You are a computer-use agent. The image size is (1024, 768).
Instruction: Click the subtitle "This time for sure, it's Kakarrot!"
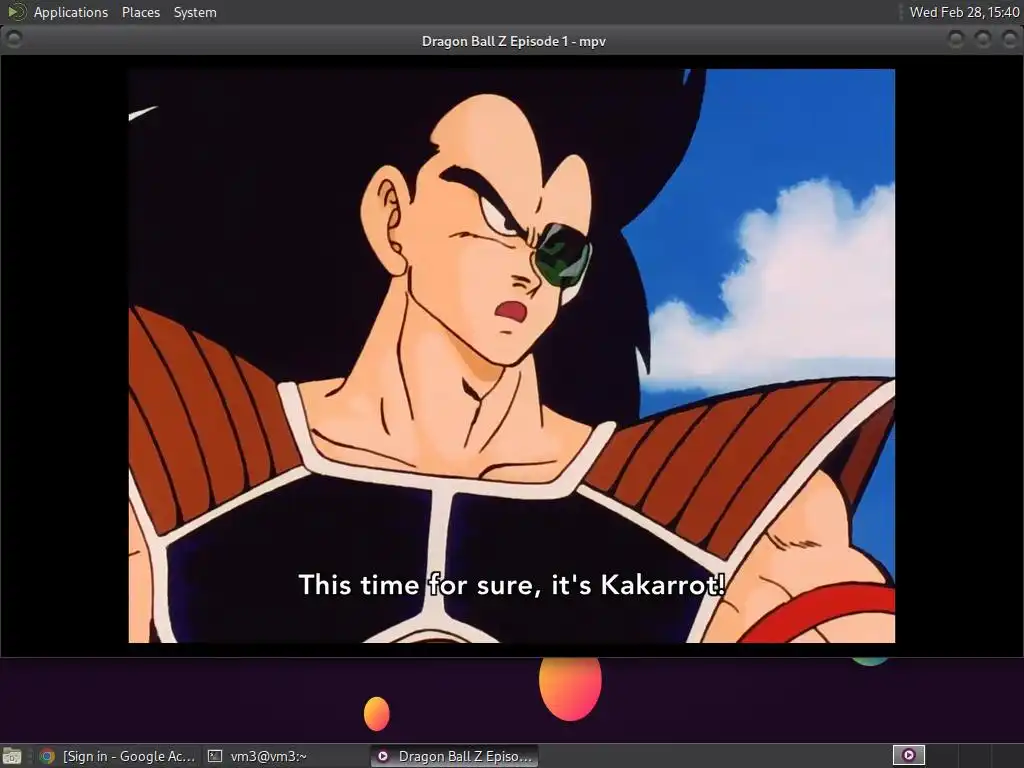point(511,584)
